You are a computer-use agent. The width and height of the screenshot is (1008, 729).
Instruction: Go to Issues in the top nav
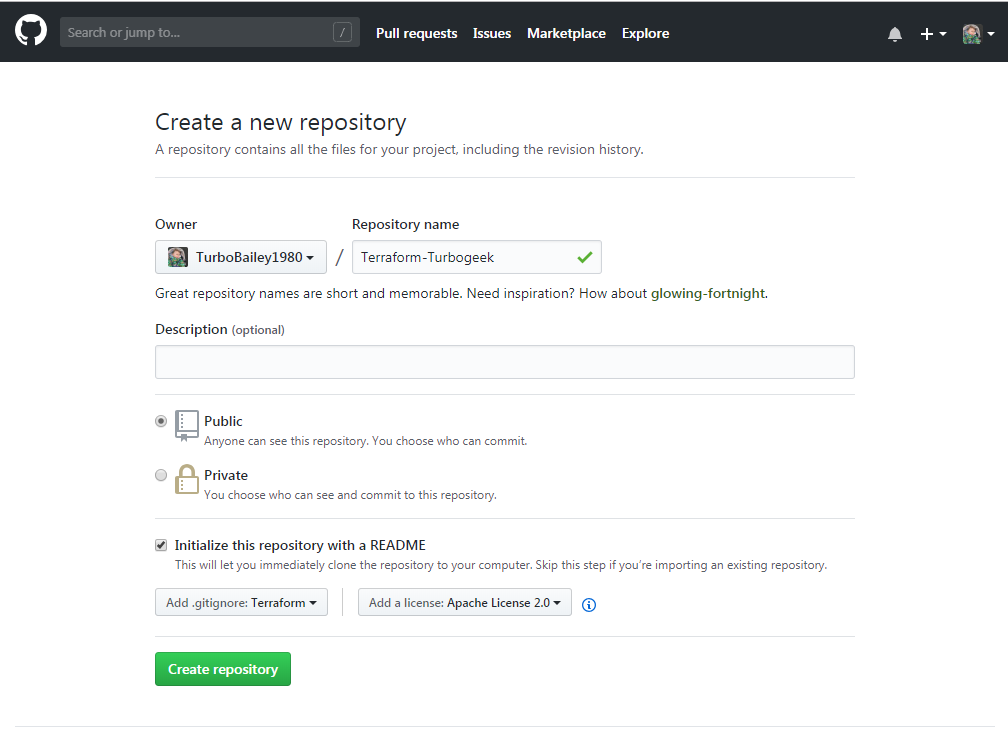[492, 33]
